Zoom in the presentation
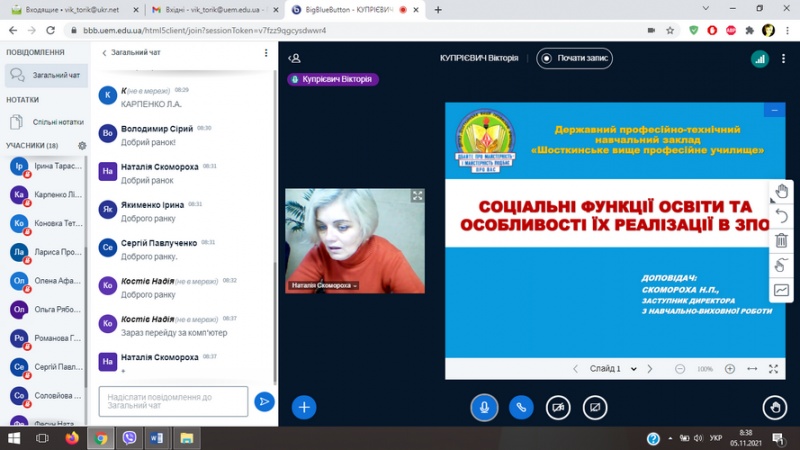800x450 pixels. (730, 368)
